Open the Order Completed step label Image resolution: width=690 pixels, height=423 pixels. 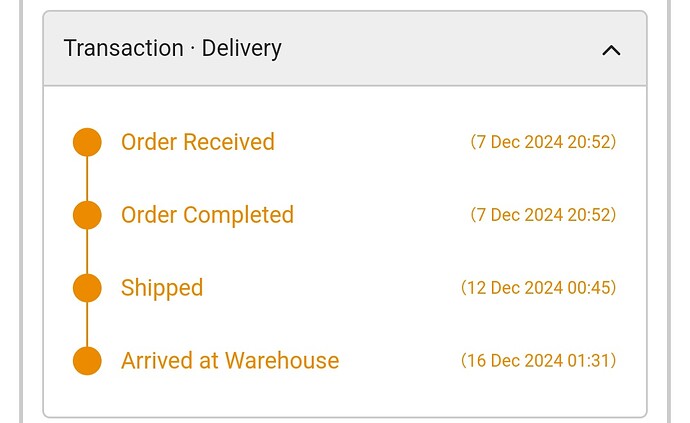[207, 215]
